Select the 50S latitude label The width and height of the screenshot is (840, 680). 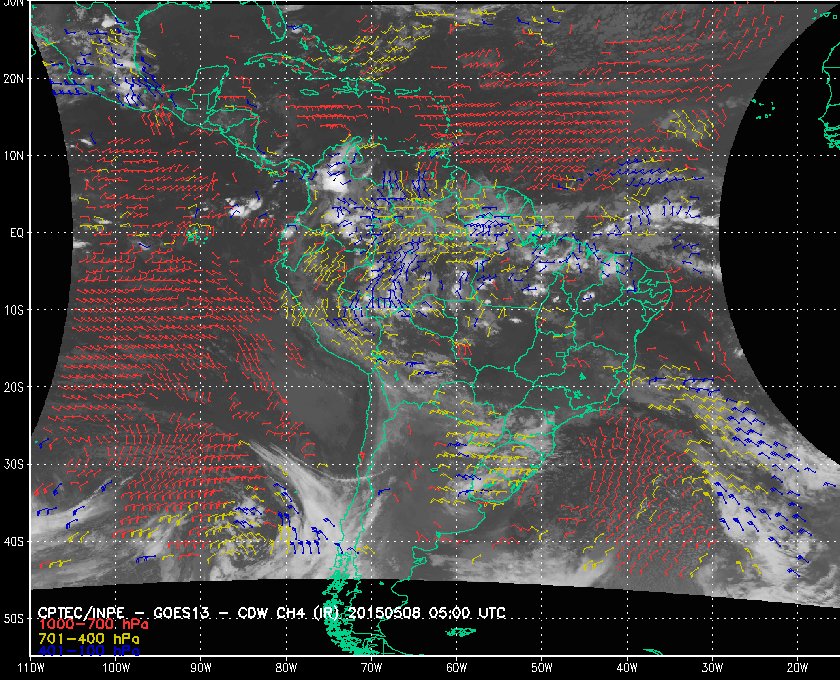(x=13, y=618)
